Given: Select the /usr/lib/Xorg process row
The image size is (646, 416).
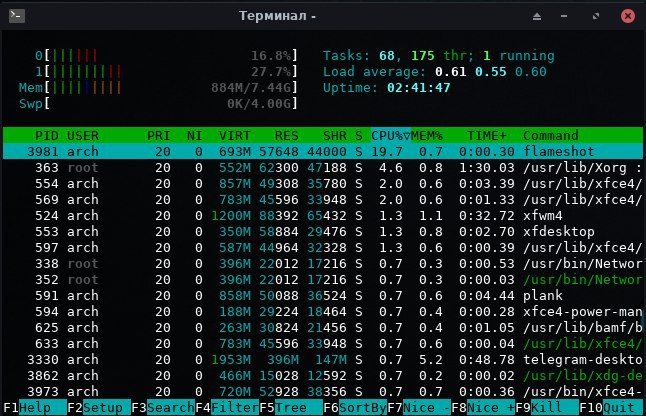Looking at the screenshot, I should coord(323,168).
